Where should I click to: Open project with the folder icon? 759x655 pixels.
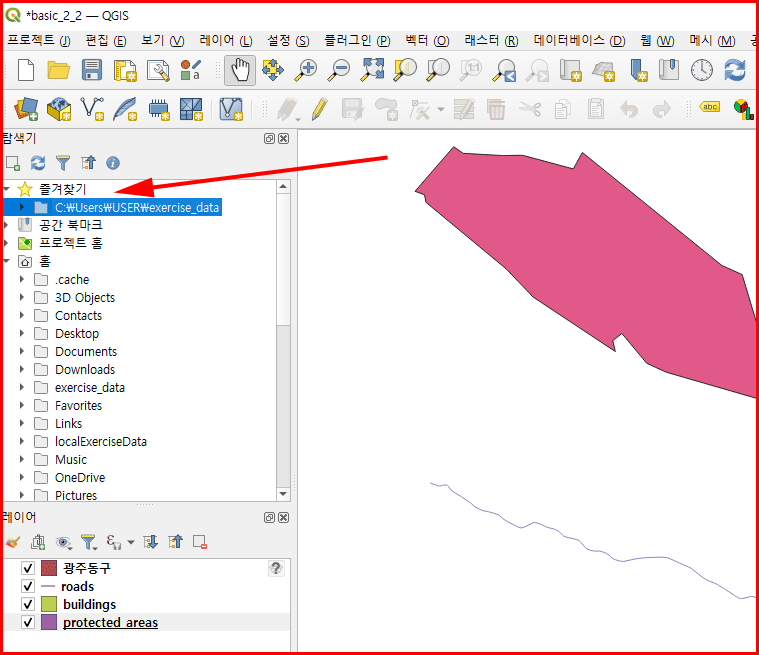coord(59,70)
